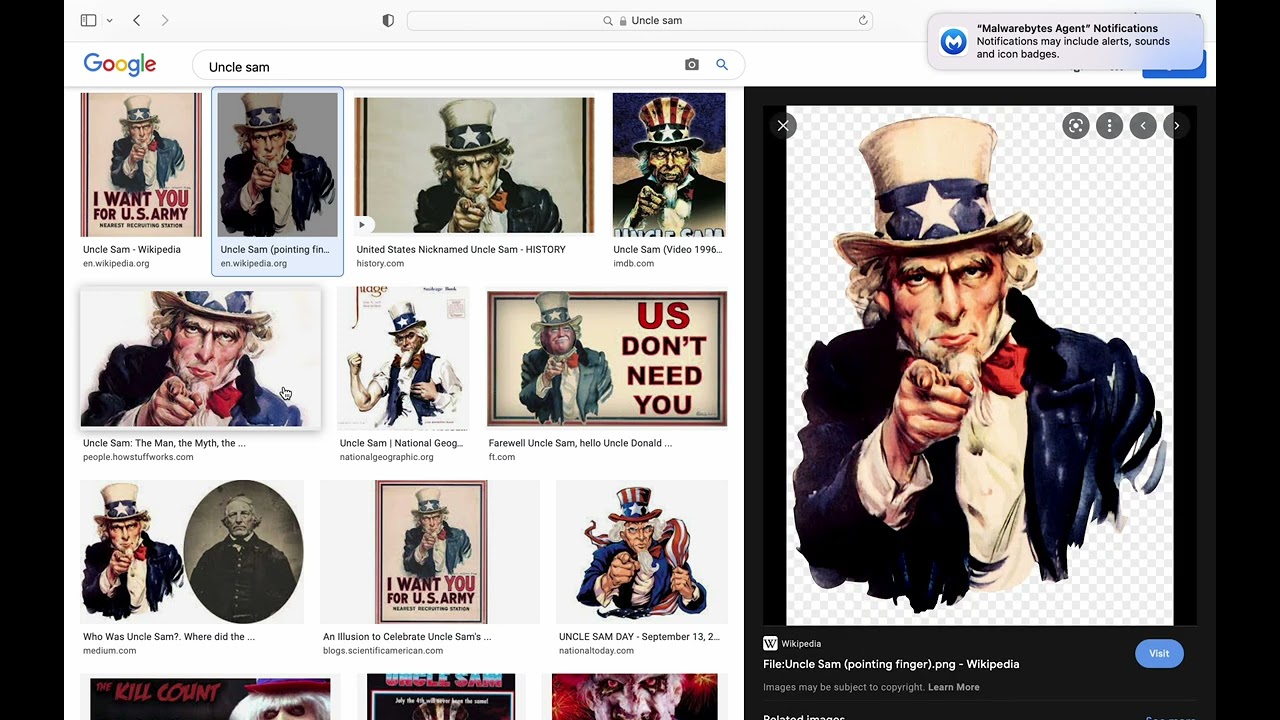The width and height of the screenshot is (1280, 720).
Task: Click the Uncle Sam | National Geog... caption
Action: tap(401, 443)
